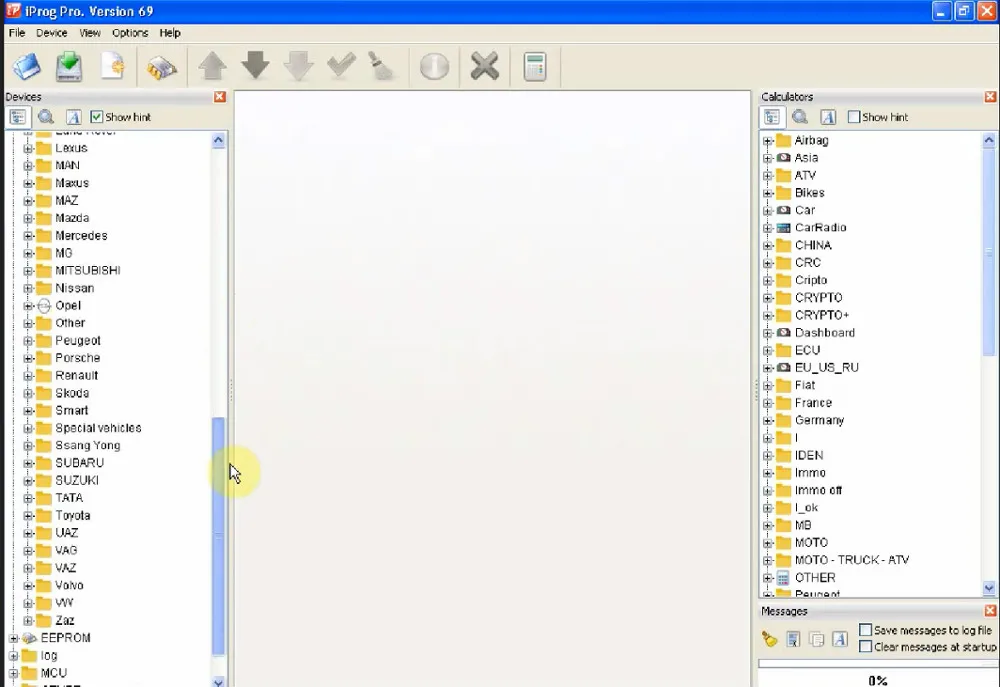Click the broom erase icon
Viewport: 1000px width, 687px height.
[x=381, y=66]
